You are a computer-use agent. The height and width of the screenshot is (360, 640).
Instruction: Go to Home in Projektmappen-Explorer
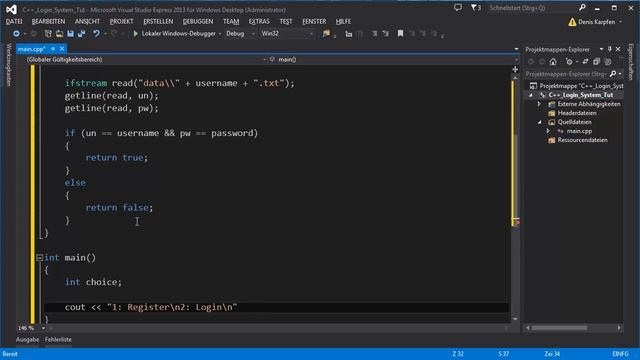coord(553,62)
